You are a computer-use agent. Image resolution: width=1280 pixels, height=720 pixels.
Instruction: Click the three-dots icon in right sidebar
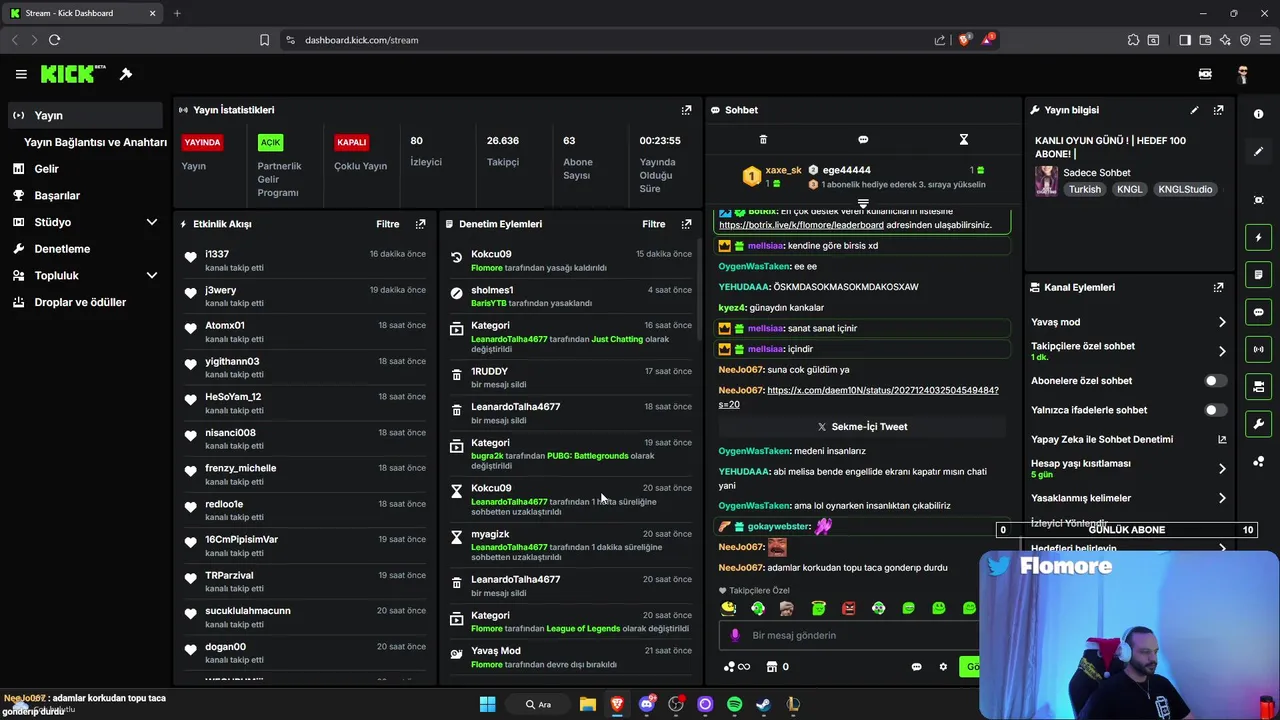[1258, 461]
